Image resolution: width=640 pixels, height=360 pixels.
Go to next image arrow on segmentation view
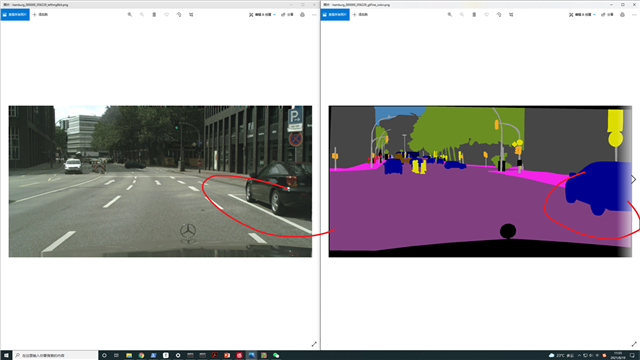[633, 179]
